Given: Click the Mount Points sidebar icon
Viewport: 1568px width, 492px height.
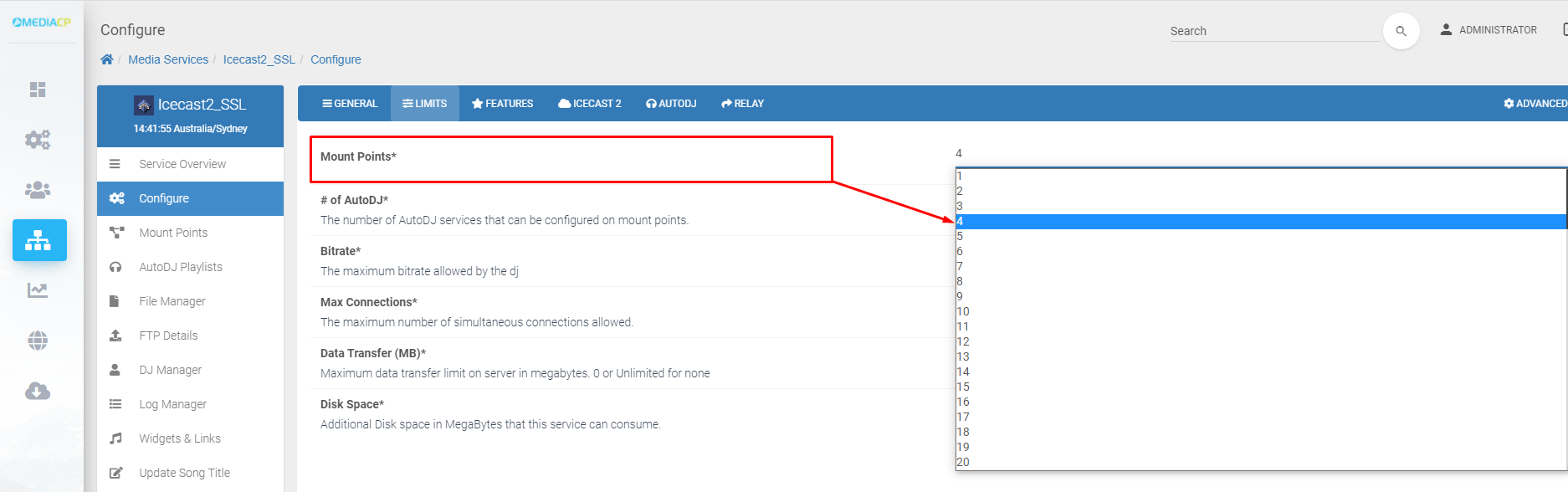Looking at the screenshot, I should [x=116, y=233].
